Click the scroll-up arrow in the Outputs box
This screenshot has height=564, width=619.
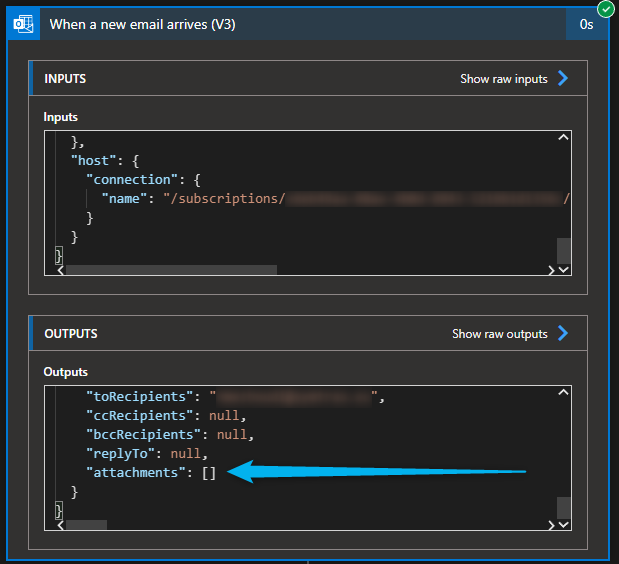pos(563,392)
